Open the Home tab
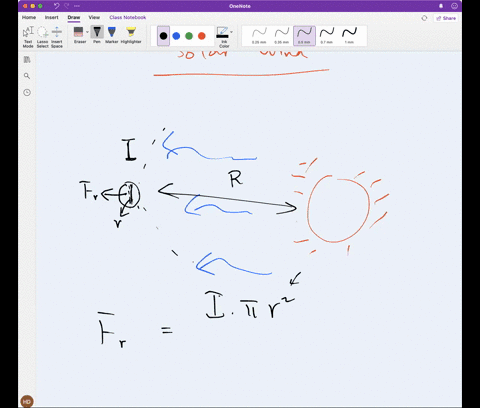This screenshot has height=408, width=480. click(29, 17)
